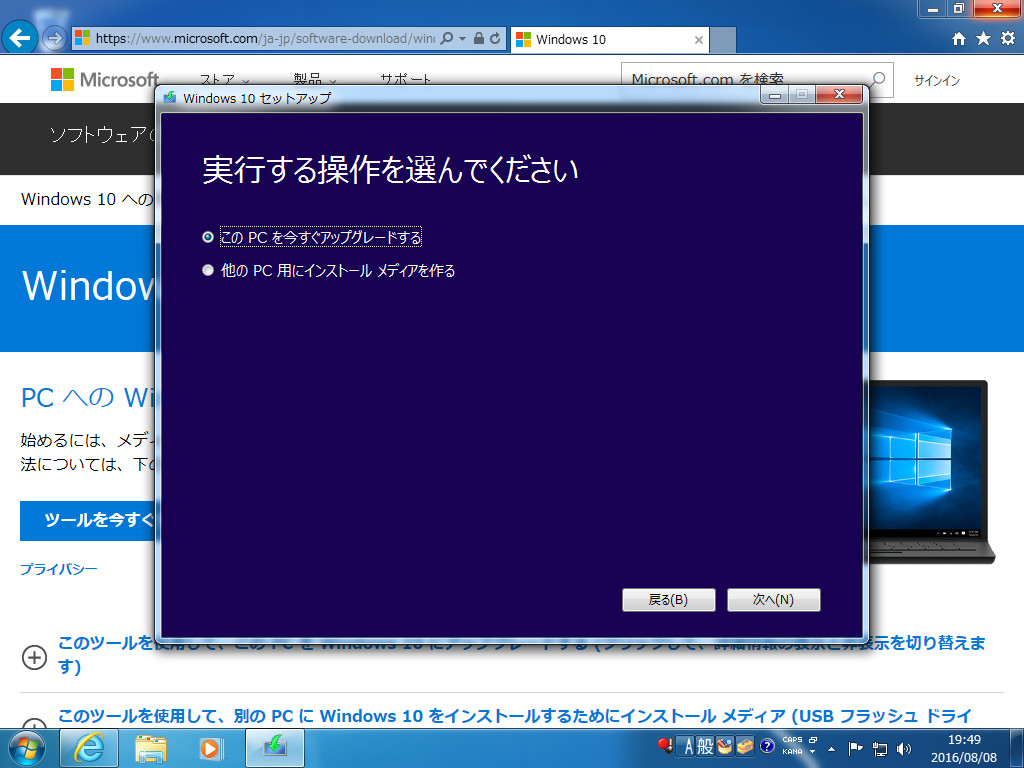This screenshot has width=1024, height=768.
Task: Launch Windows Media Player from the taskbar
Action: tap(210, 747)
